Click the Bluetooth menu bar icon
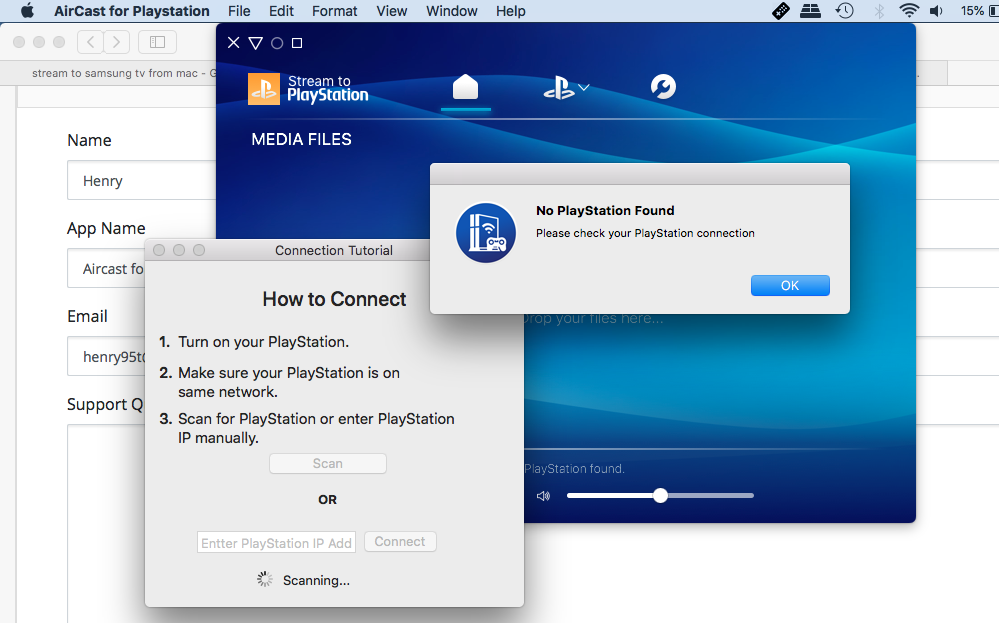Screen dimensions: 999x623 [879, 11]
